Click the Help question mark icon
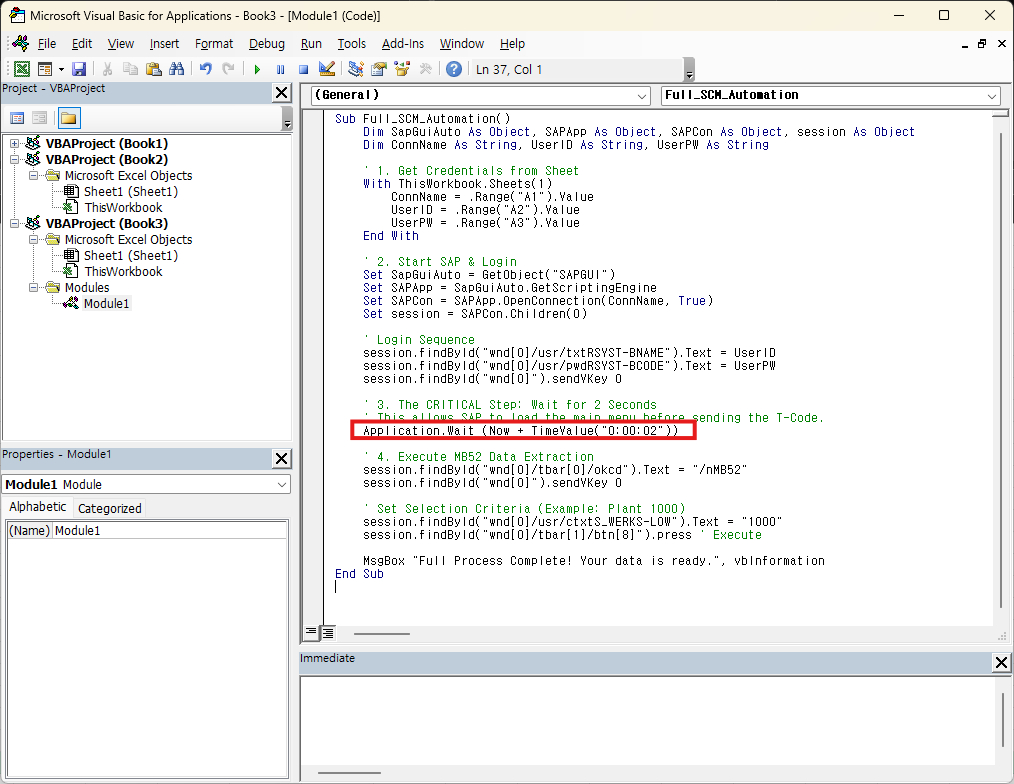 pyautogui.click(x=454, y=69)
